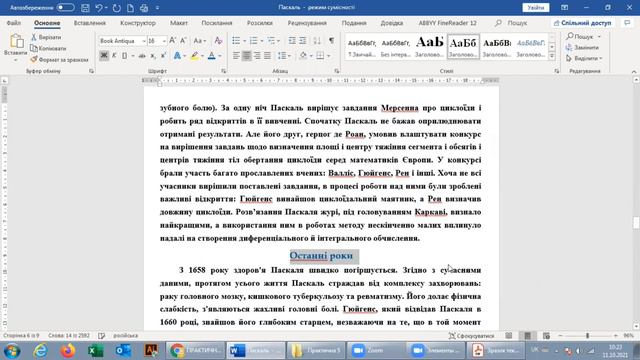This screenshot has width=640, height=360.
Task: Click the New document icon in quick access
Action: 130,8
